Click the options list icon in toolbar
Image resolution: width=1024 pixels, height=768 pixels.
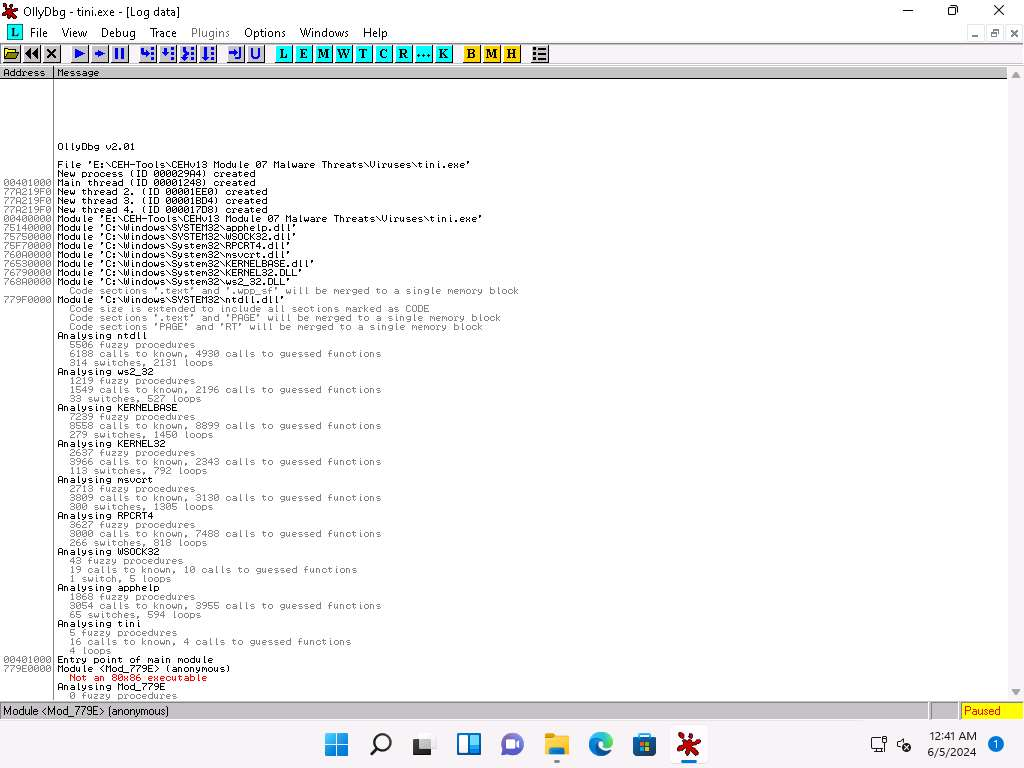(x=540, y=54)
